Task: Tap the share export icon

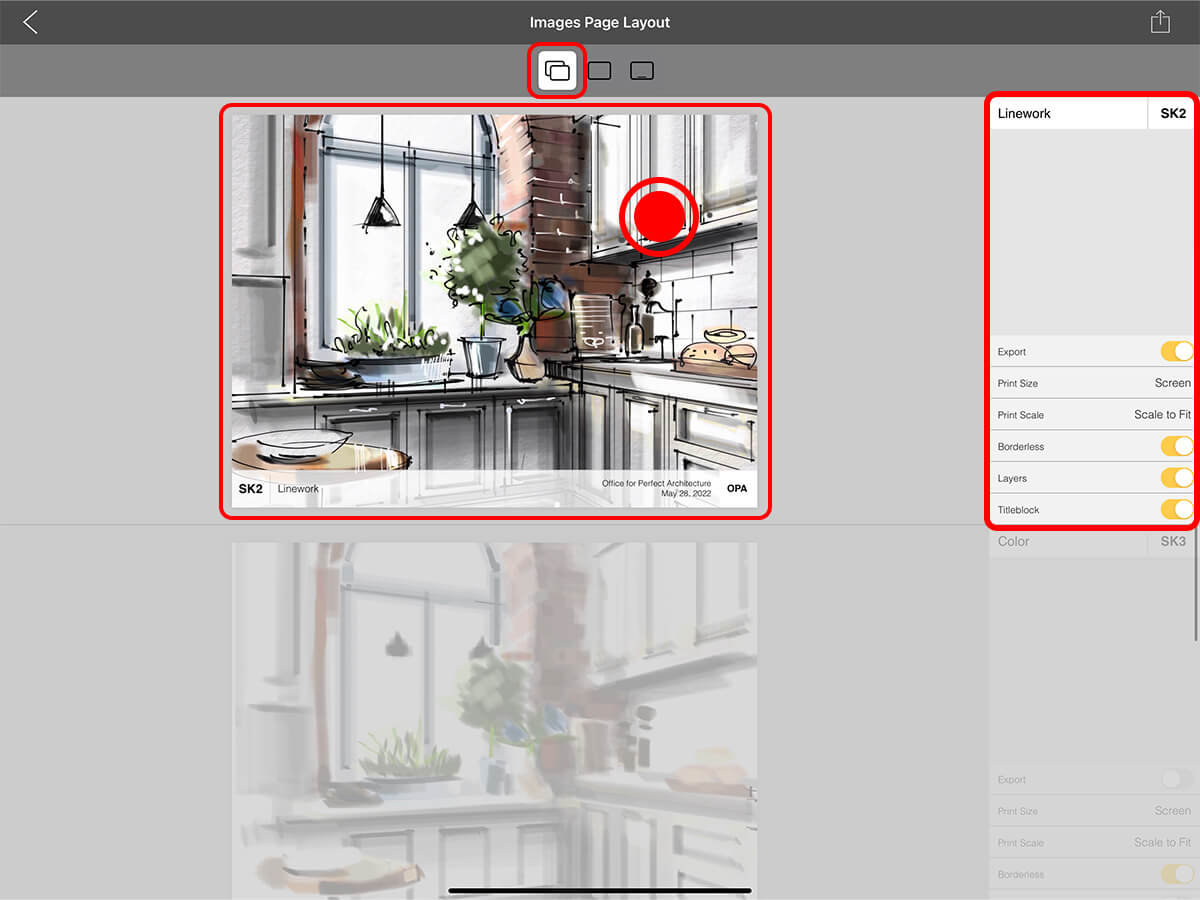Action: [1160, 22]
